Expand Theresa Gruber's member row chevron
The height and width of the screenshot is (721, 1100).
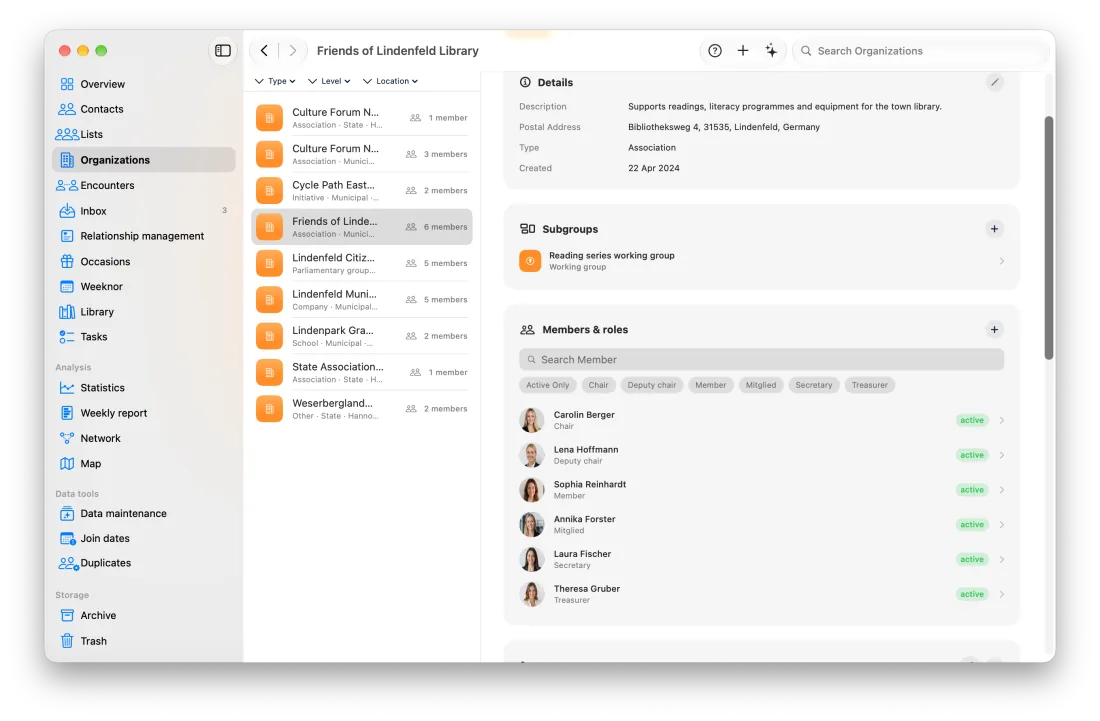[x=1001, y=594]
